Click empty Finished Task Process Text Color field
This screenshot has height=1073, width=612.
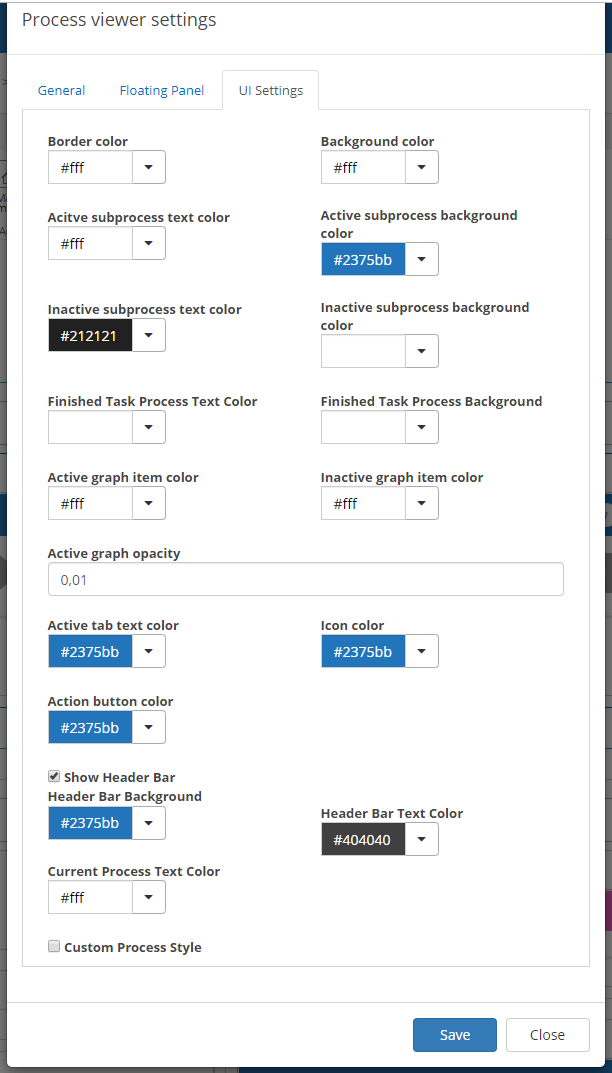[x=90, y=427]
